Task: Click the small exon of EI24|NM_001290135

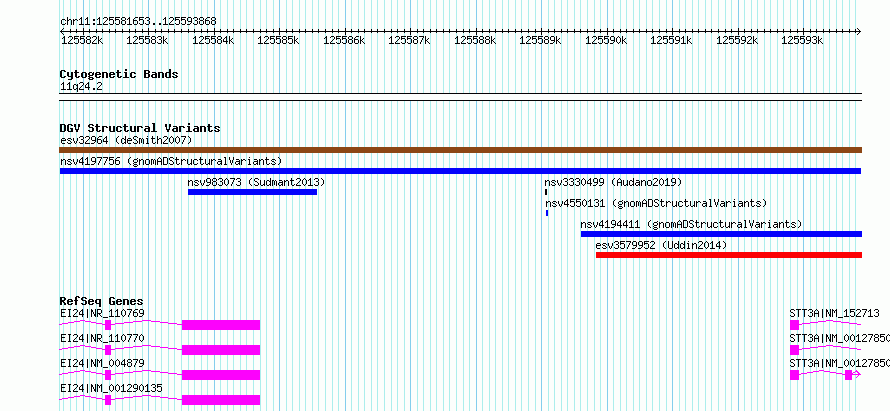Action: [x=108, y=400]
